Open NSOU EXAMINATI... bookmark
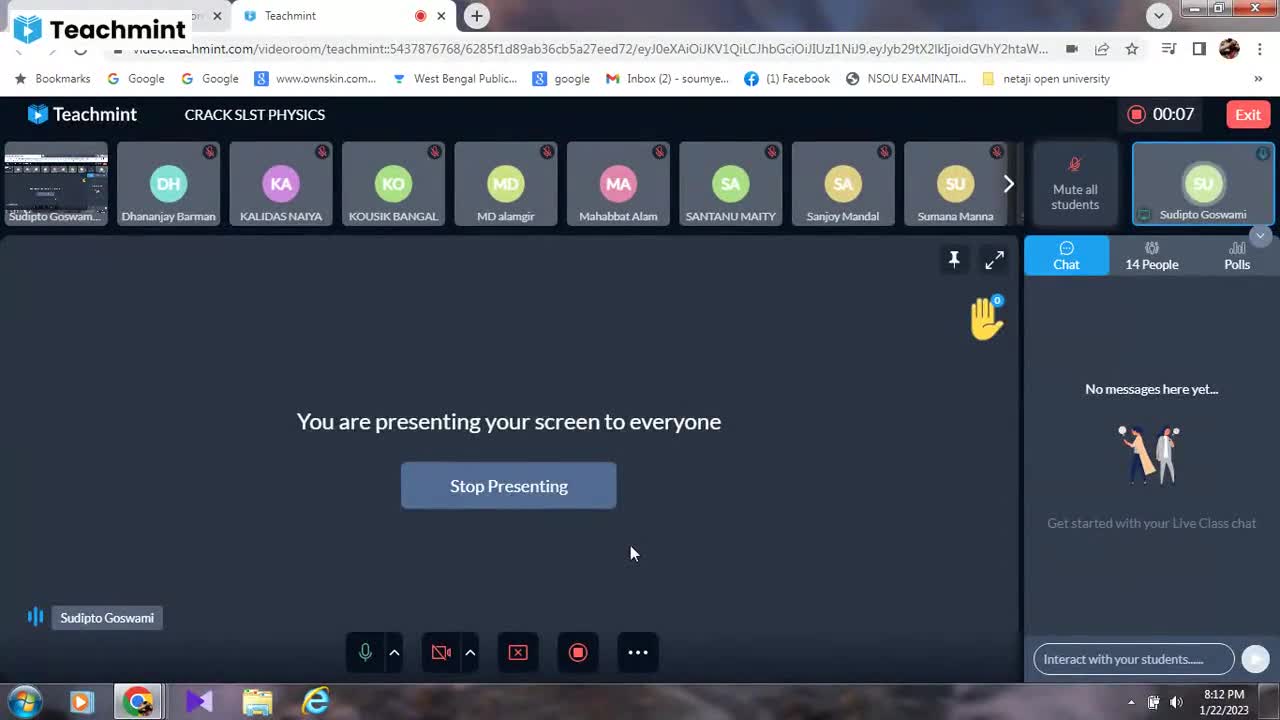Screen dimensions: 1280x720 [x=906, y=78]
